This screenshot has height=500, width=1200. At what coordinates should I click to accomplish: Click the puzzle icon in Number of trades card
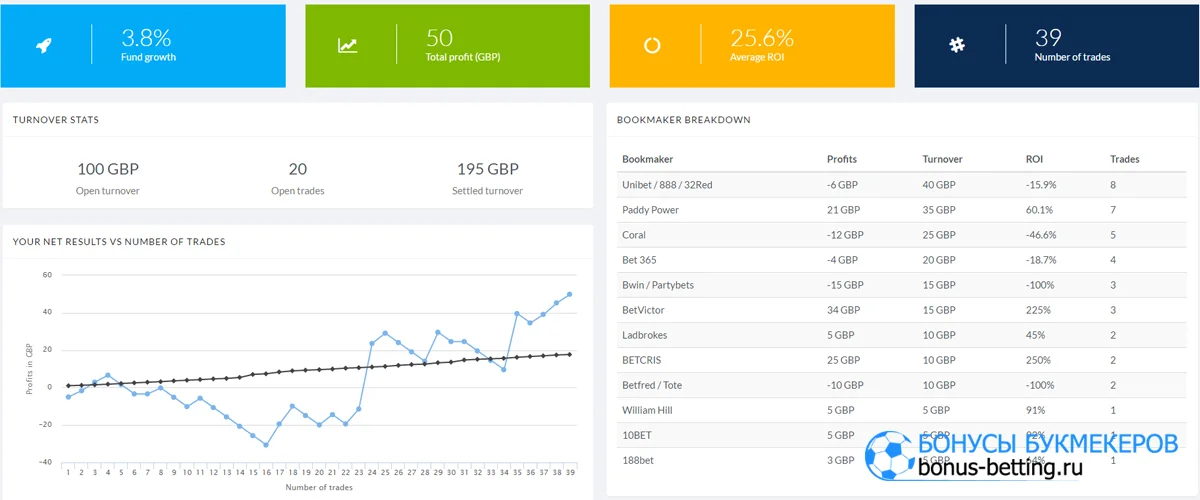point(957,45)
